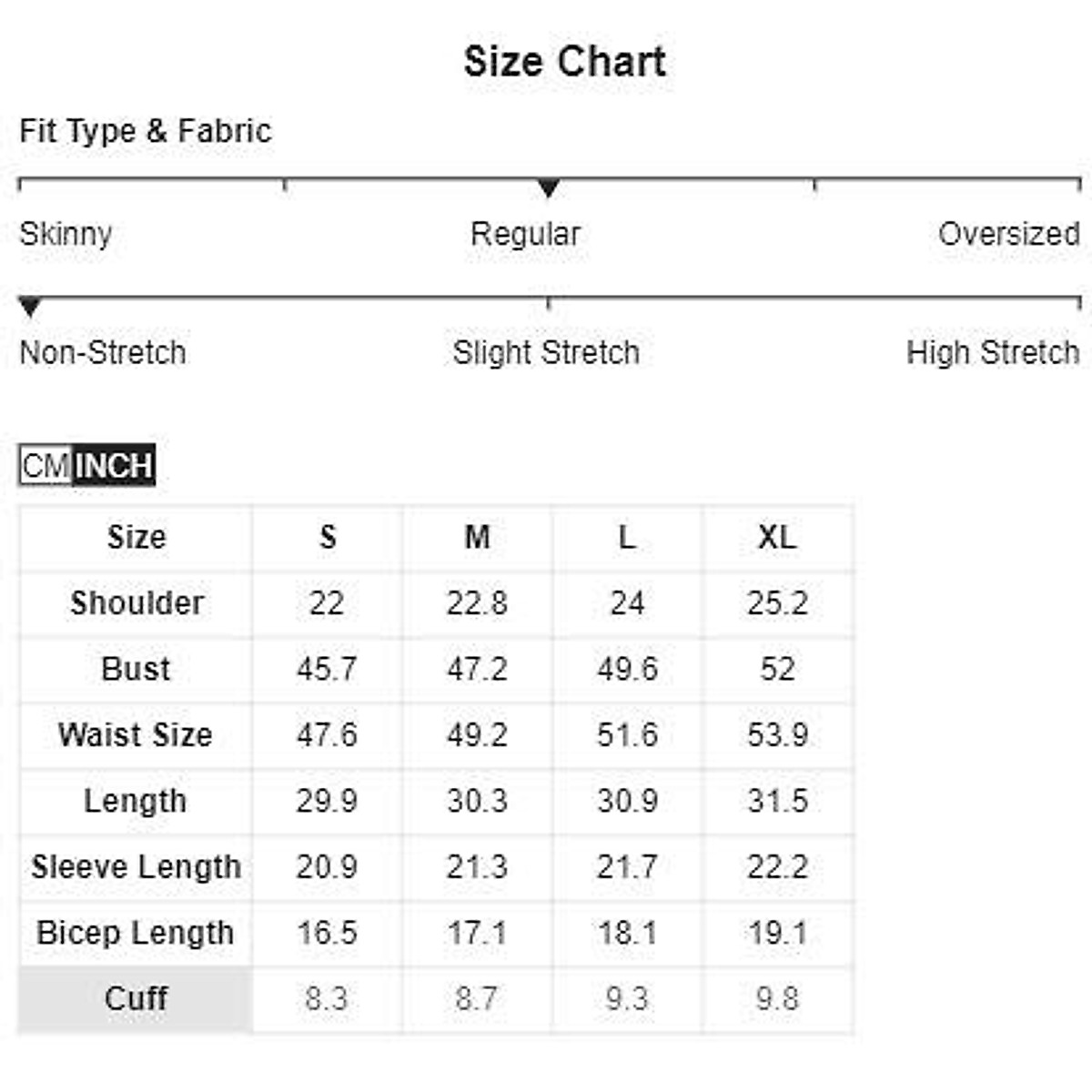Switch size units to CM
The image size is (1092, 1092).
point(45,466)
